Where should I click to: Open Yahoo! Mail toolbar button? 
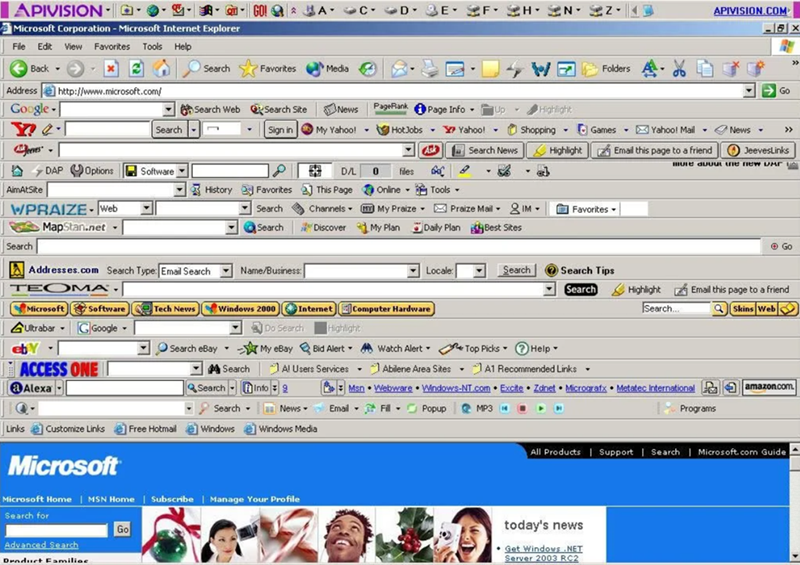[x=666, y=130]
